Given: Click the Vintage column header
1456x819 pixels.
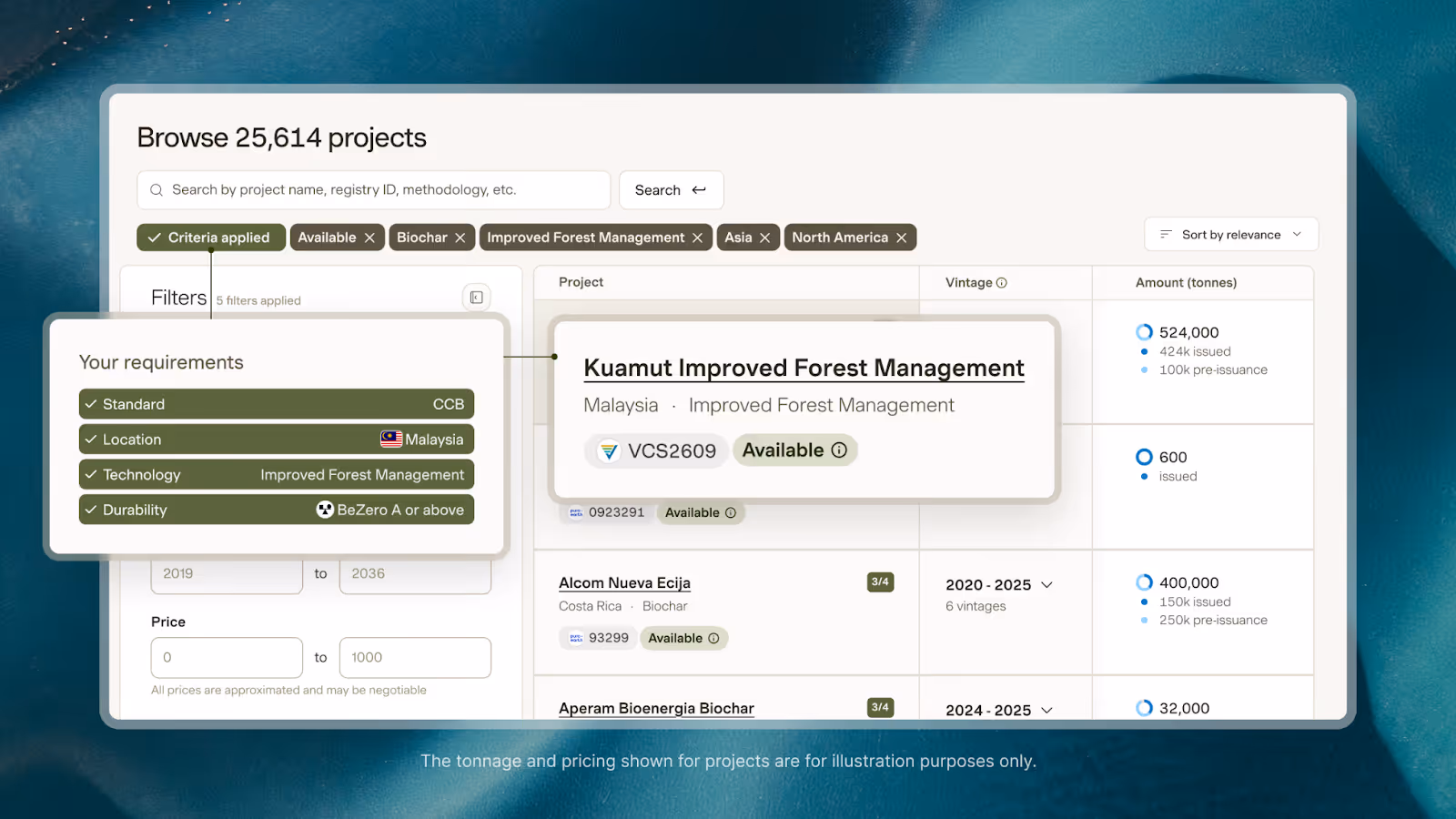Looking at the screenshot, I should [968, 283].
